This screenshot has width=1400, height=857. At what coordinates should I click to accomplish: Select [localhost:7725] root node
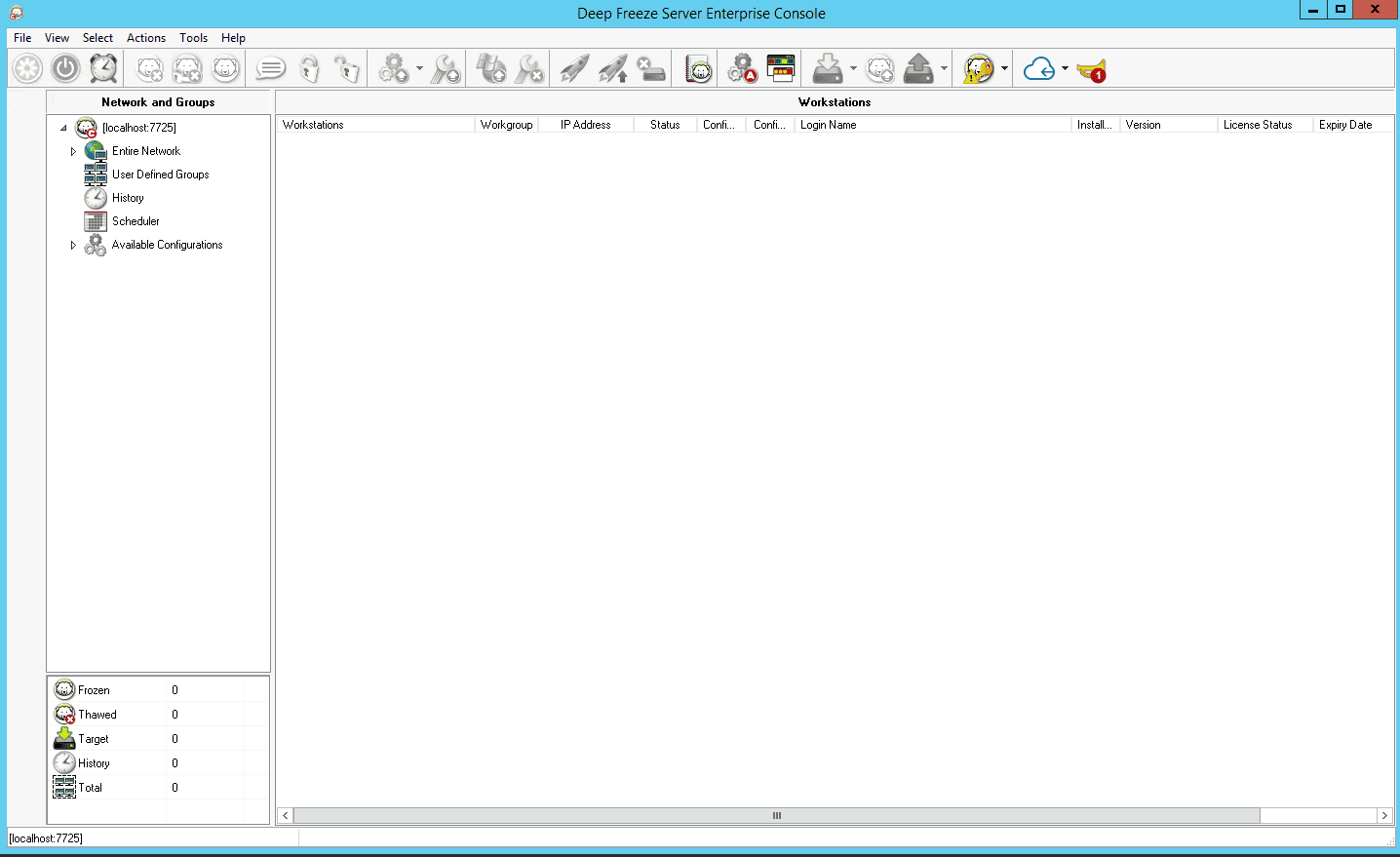pyautogui.click(x=139, y=128)
